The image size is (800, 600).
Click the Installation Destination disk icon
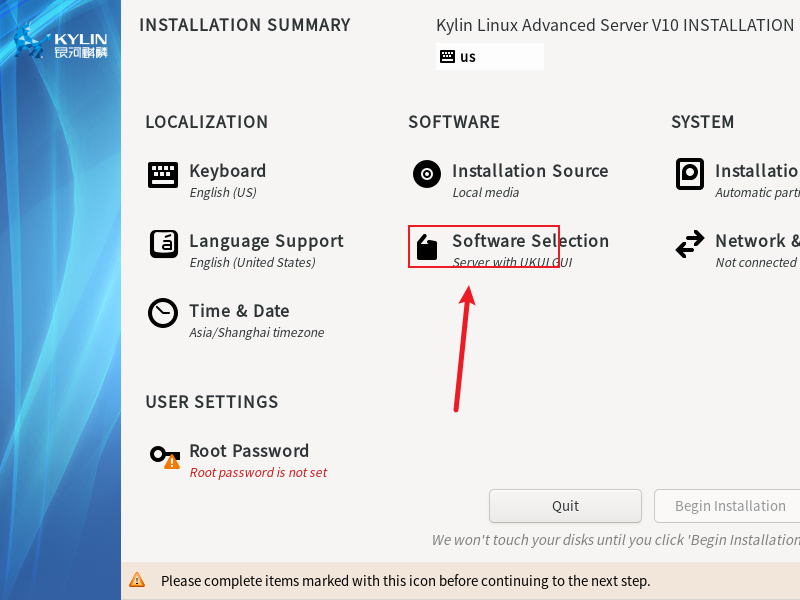point(690,174)
